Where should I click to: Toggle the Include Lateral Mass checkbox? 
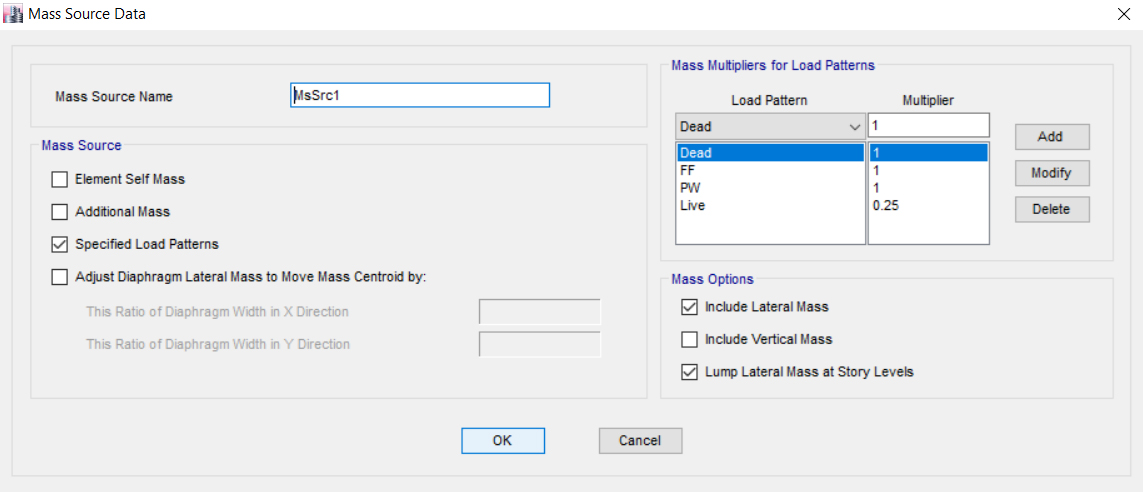pos(689,307)
